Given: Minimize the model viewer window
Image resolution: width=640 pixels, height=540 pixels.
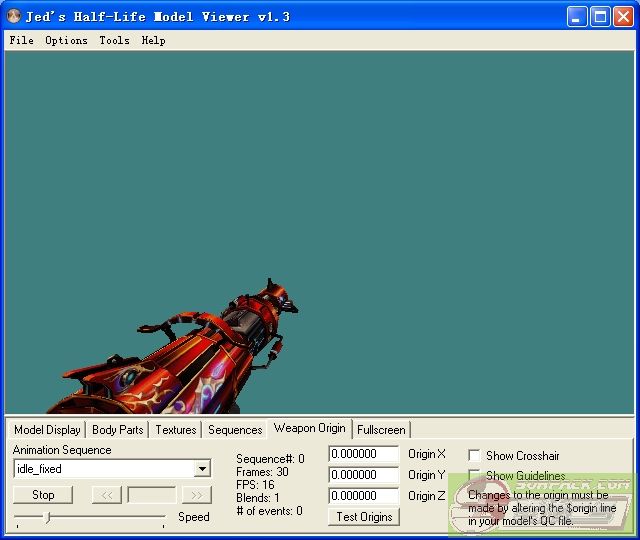Looking at the screenshot, I should [x=577, y=16].
